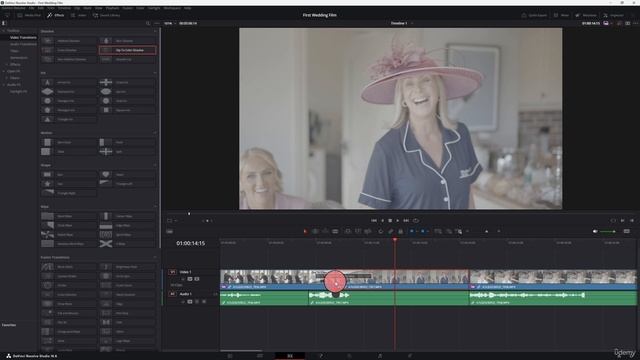
Task: Open the Mixer panel
Action: 561,15
